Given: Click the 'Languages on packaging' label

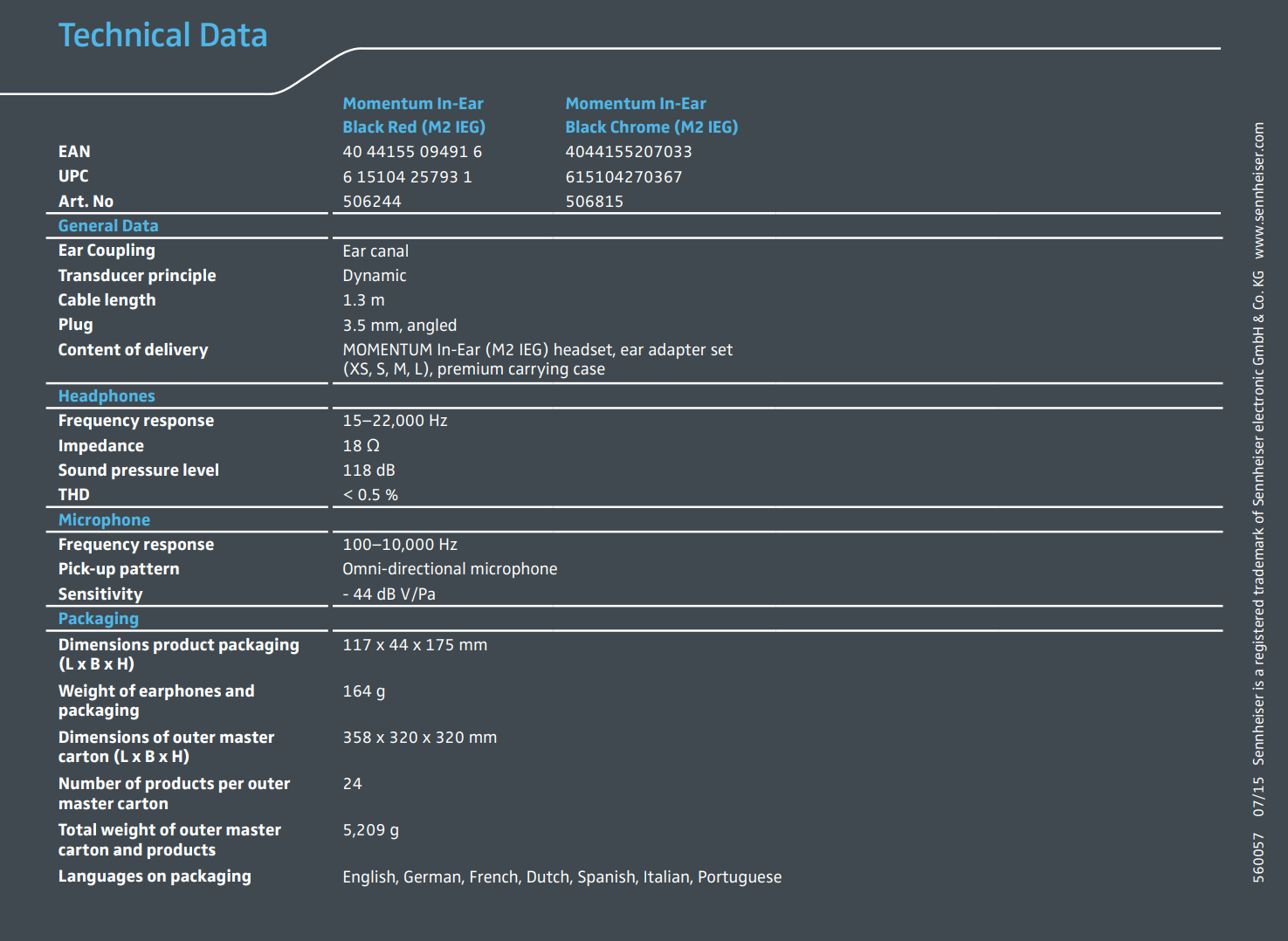Looking at the screenshot, I should [155, 876].
